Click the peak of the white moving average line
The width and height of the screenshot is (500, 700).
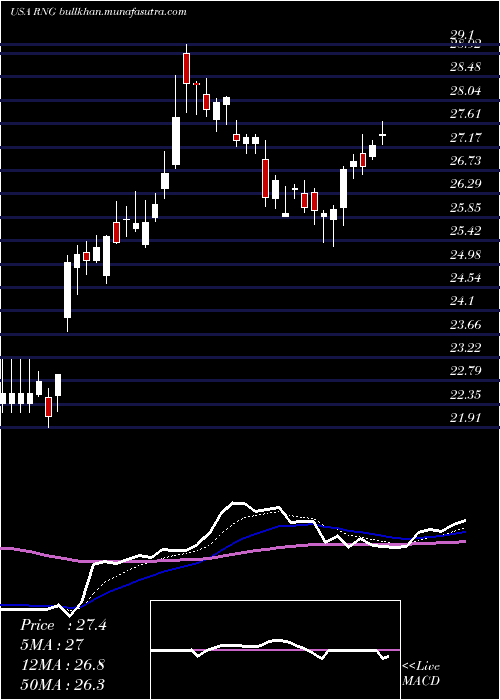pyautogui.click(x=239, y=503)
